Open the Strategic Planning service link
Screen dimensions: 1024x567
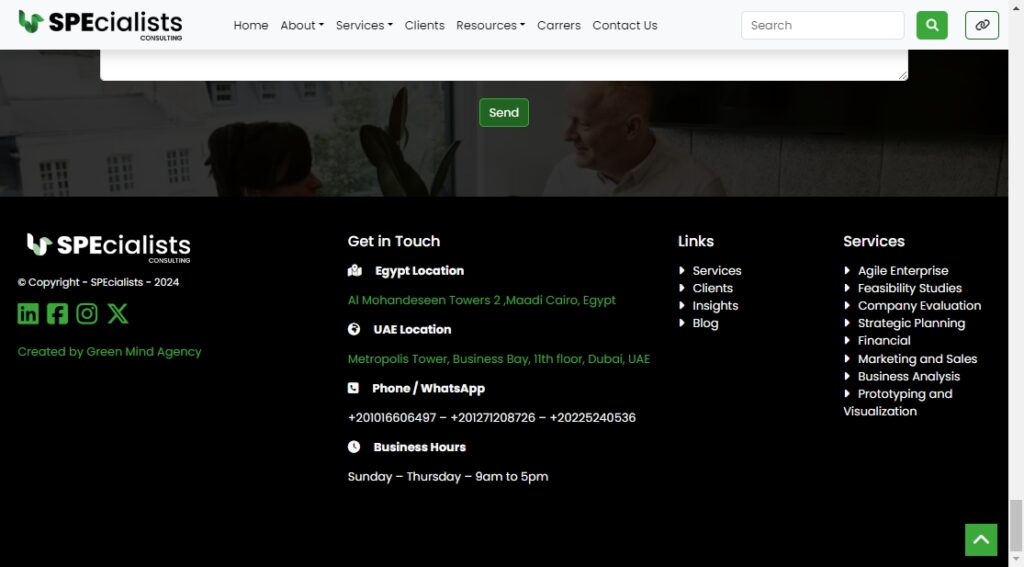[x=912, y=323]
